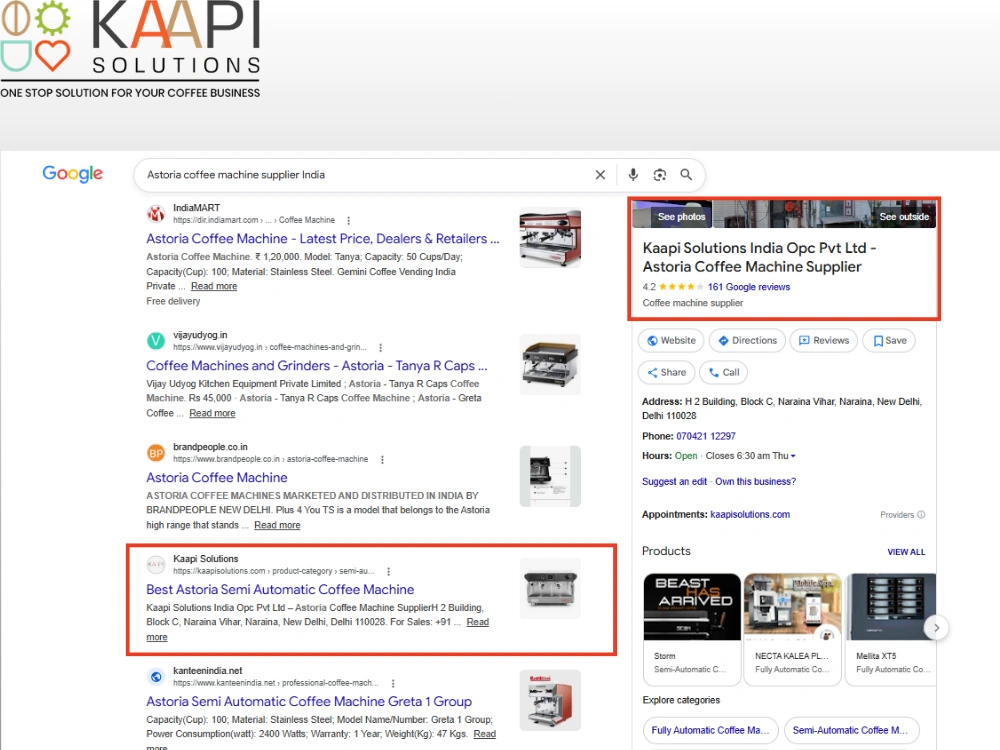The image size is (1000, 750).
Task: Click the kanteenindia.net red machine thumbnail
Action: 550,700
